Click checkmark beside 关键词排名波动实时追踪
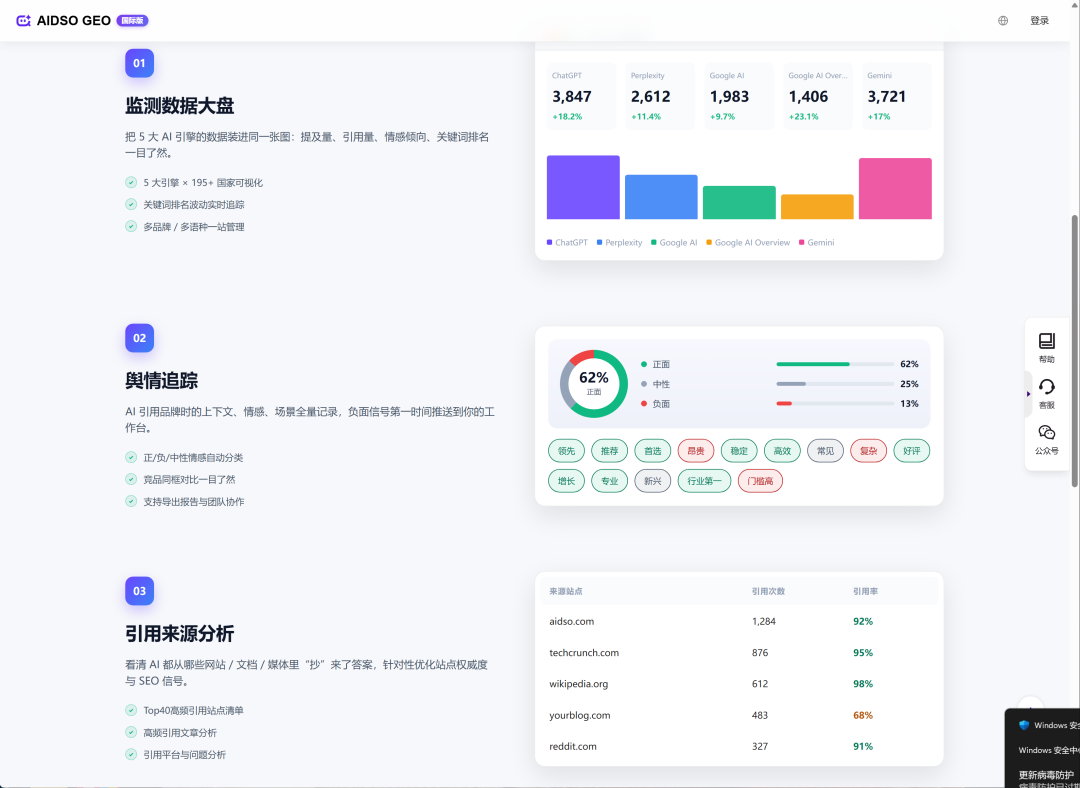 pyautogui.click(x=131, y=205)
